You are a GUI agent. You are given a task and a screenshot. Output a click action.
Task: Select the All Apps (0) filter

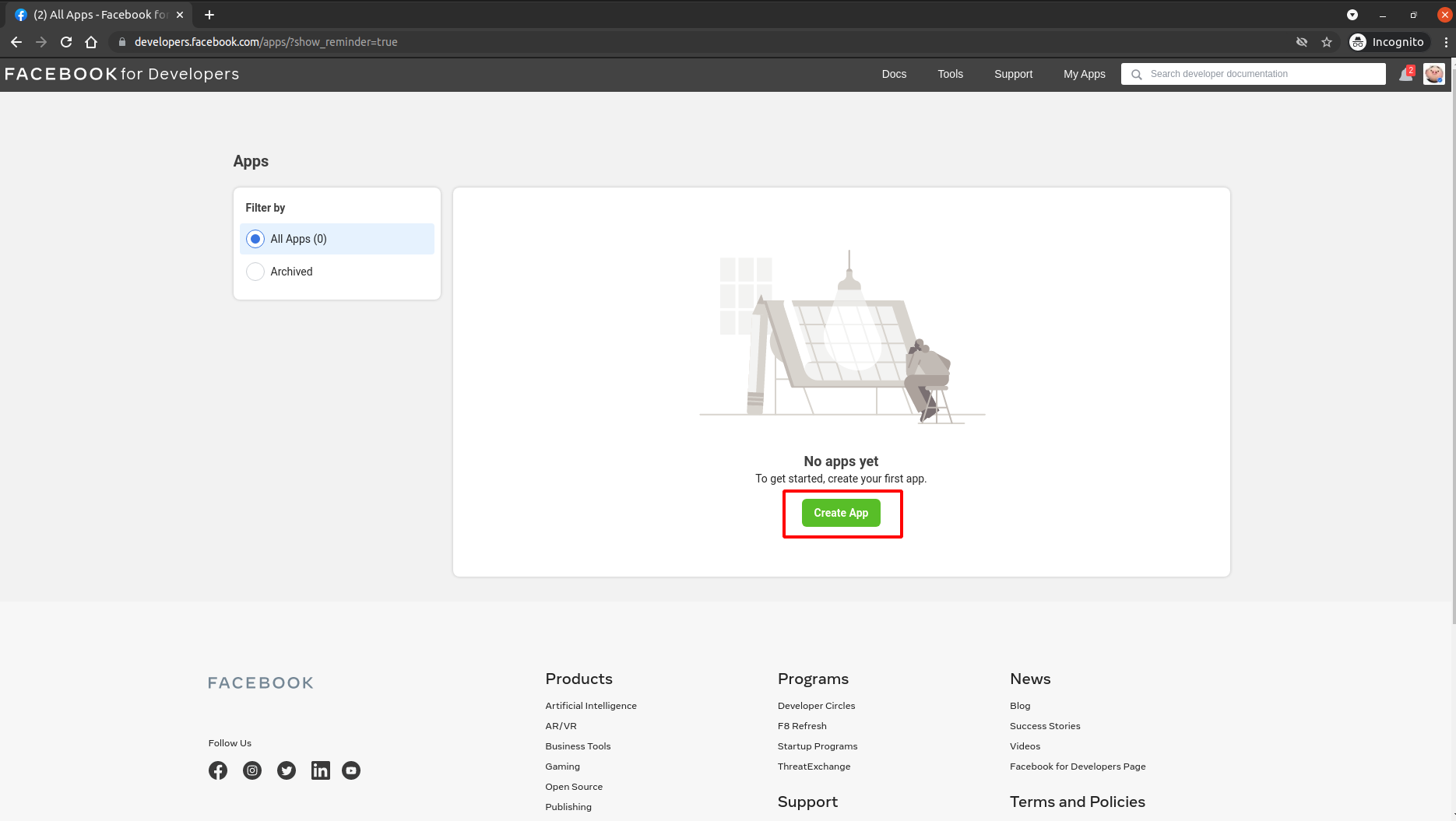click(x=255, y=239)
